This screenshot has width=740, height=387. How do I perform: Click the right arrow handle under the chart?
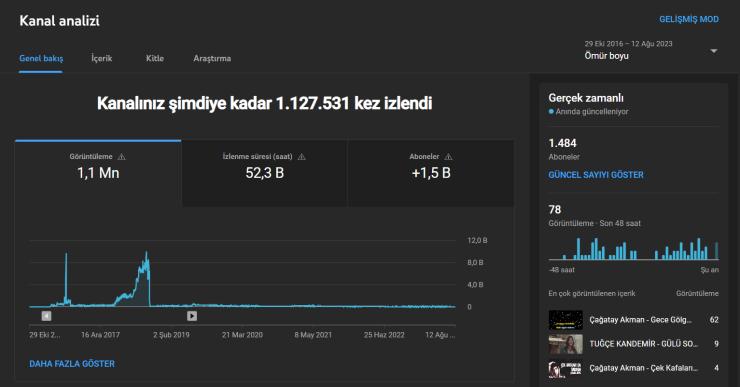192,316
